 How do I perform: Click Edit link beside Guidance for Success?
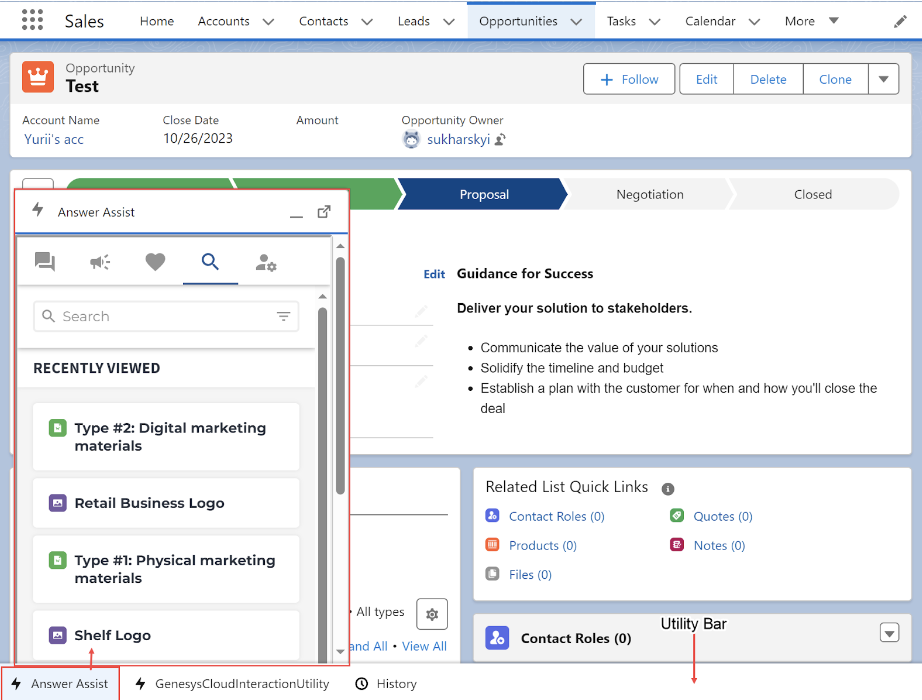pos(435,274)
